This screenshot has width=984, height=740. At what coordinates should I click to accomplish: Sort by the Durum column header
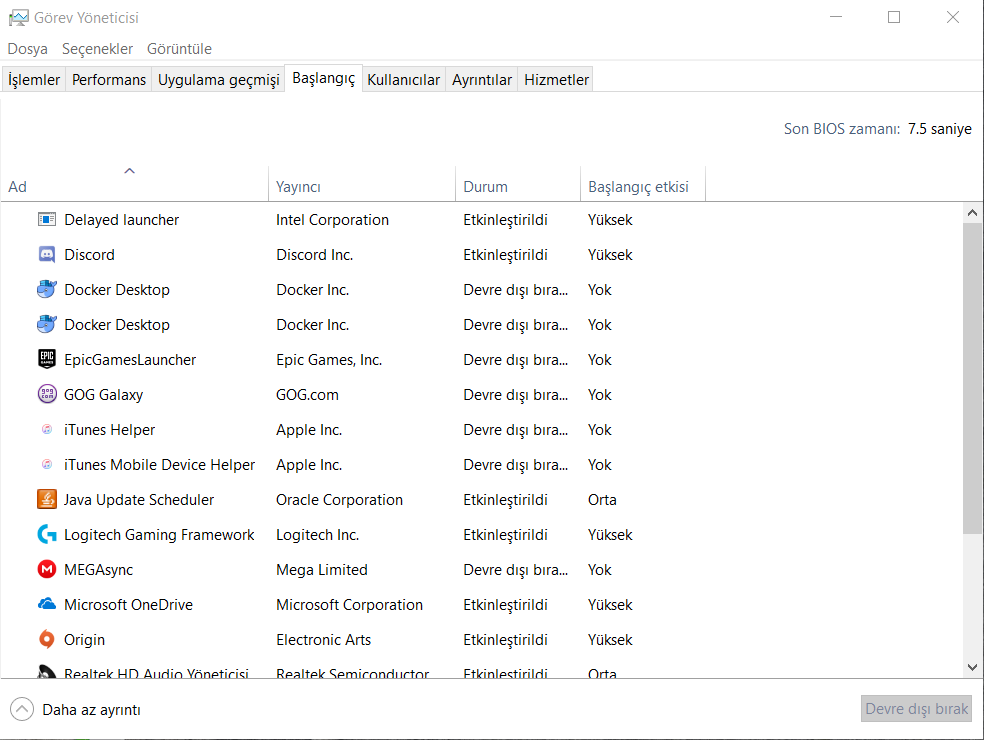click(x=518, y=187)
